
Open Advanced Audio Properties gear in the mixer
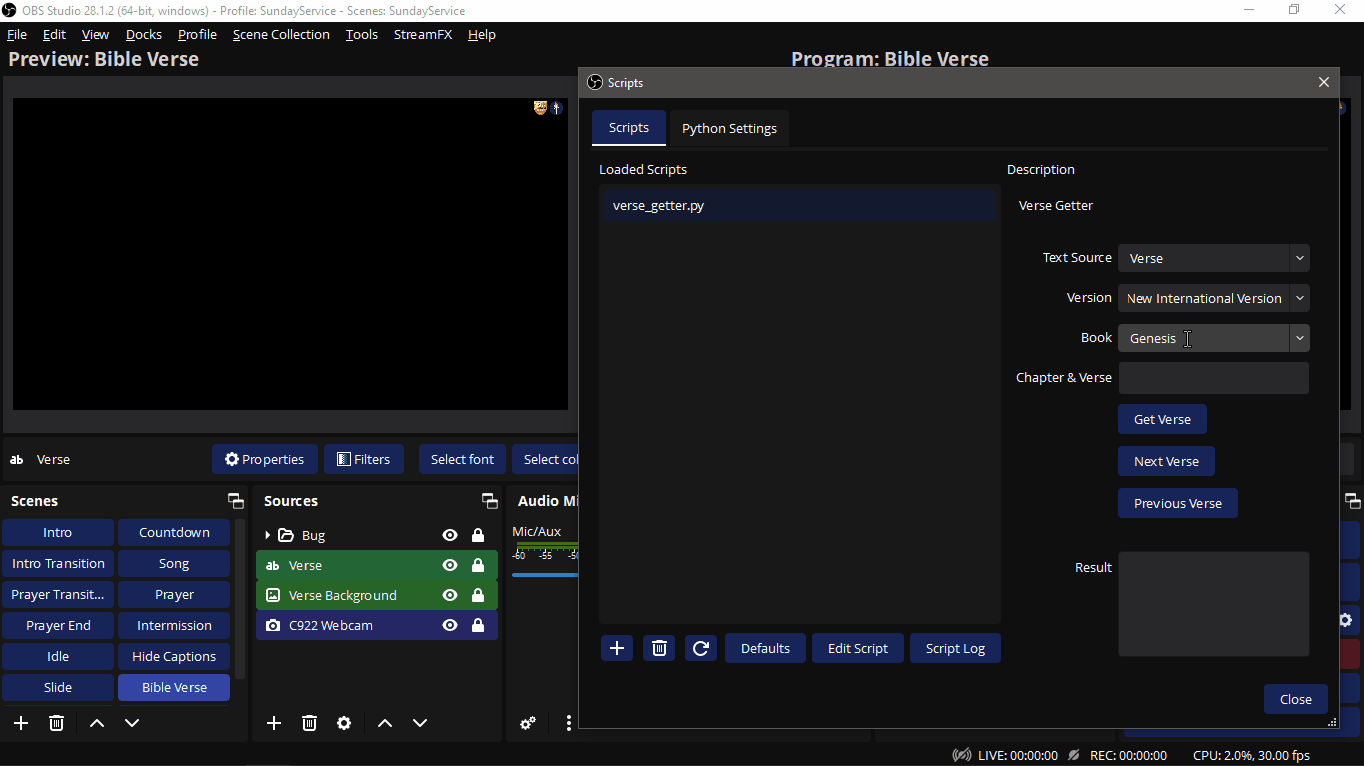(528, 723)
